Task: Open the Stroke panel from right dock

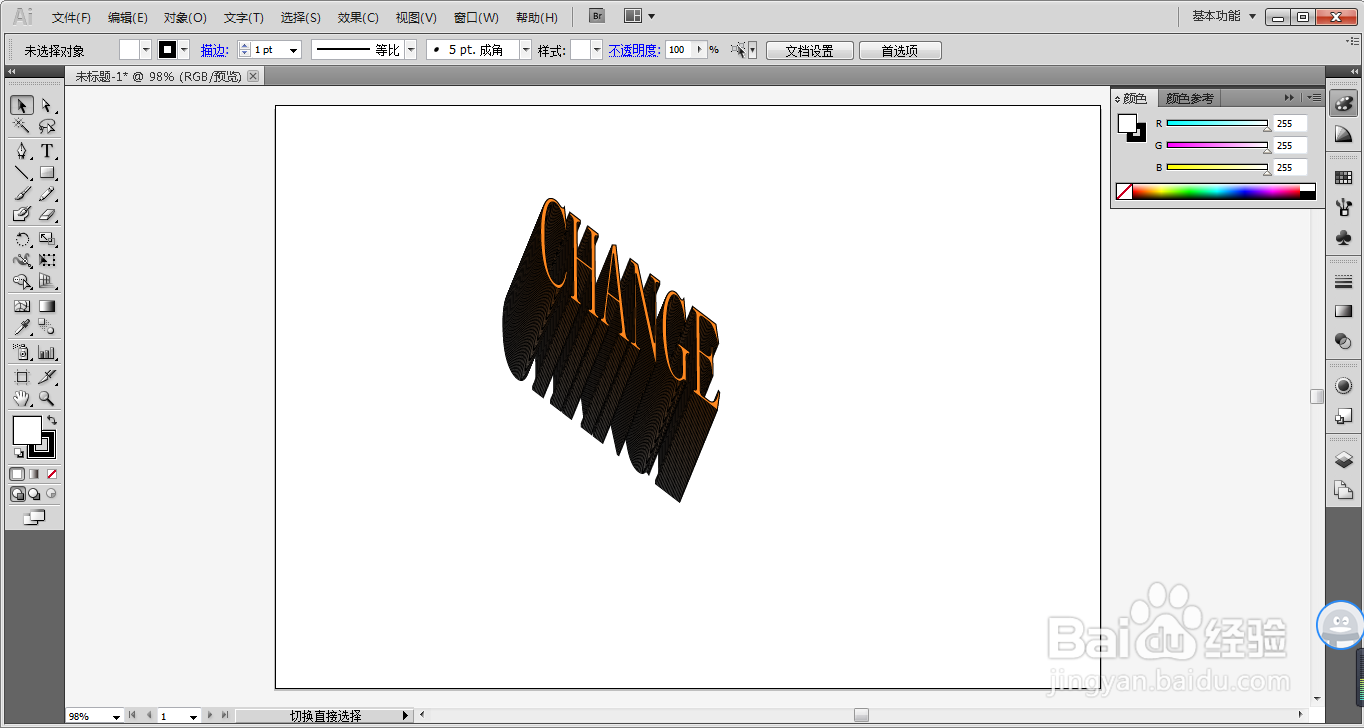Action: (1343, 283)
